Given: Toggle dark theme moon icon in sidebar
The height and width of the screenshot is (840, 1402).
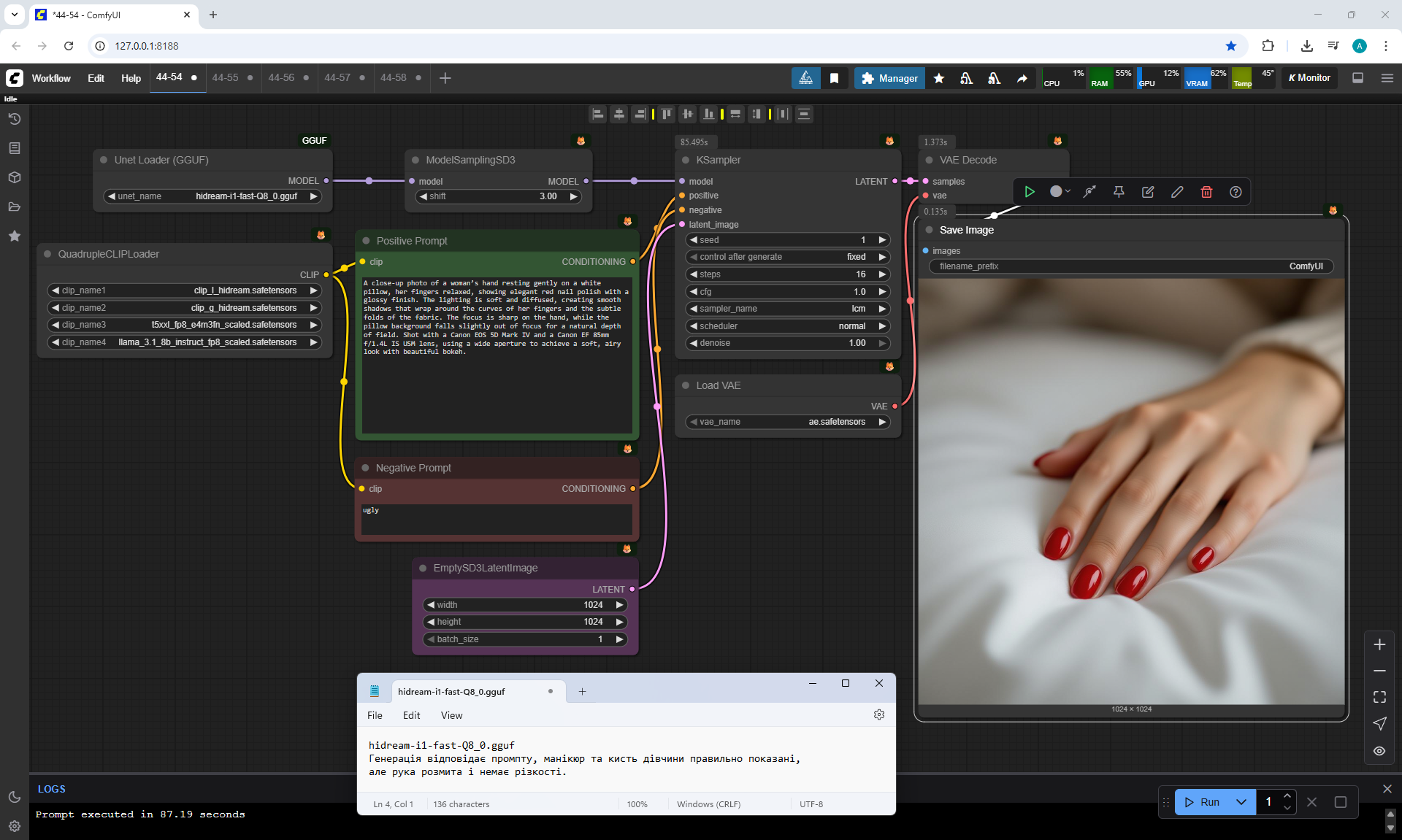Looking at the screenshot, I should [15, 797].
